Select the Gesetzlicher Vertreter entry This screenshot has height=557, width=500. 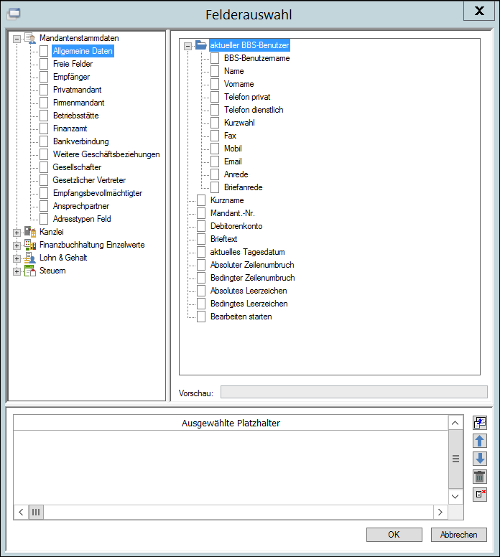coord(89,180)
